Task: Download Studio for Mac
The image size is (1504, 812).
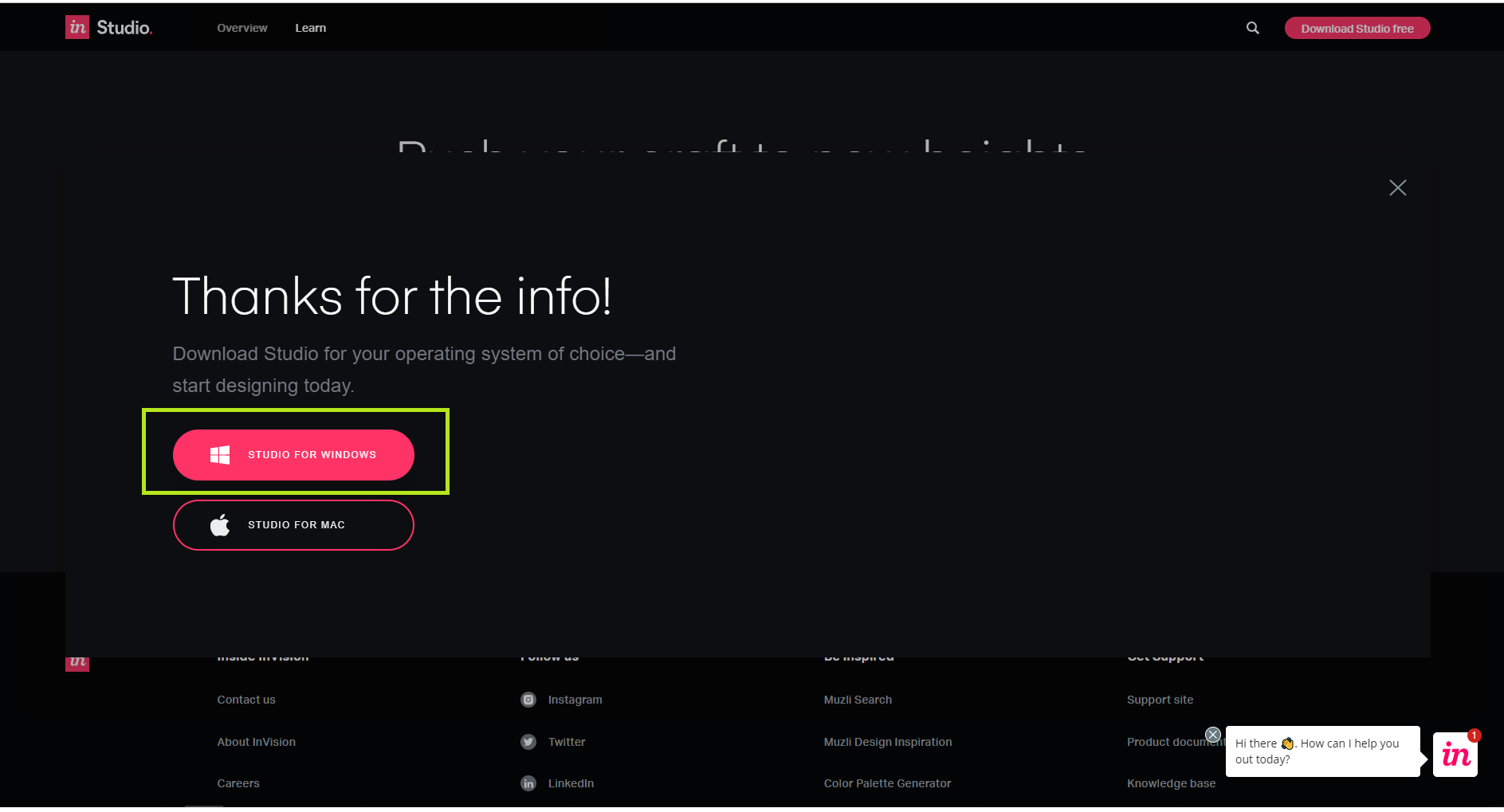Action: coord(293,525)
